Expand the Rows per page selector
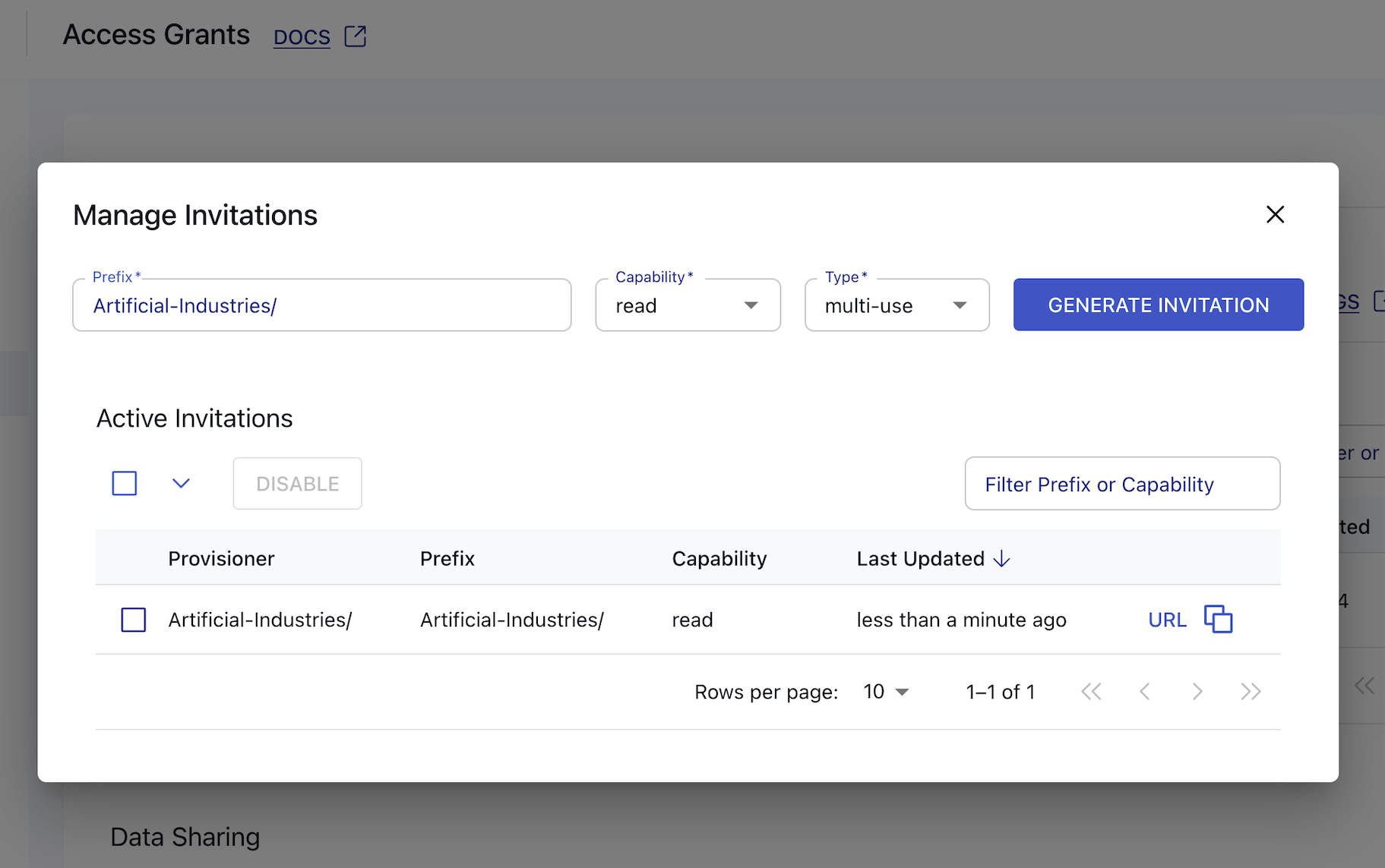The height and width of the screenshot is (868, 1385). click(886, 692)
